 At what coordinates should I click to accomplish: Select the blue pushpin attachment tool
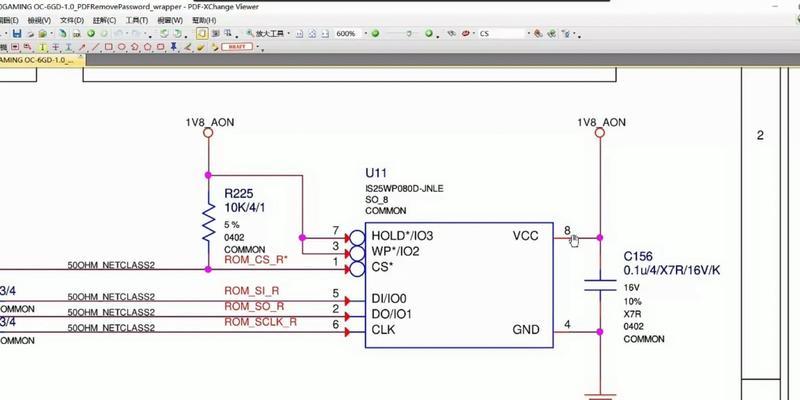[x=173, y=46]
